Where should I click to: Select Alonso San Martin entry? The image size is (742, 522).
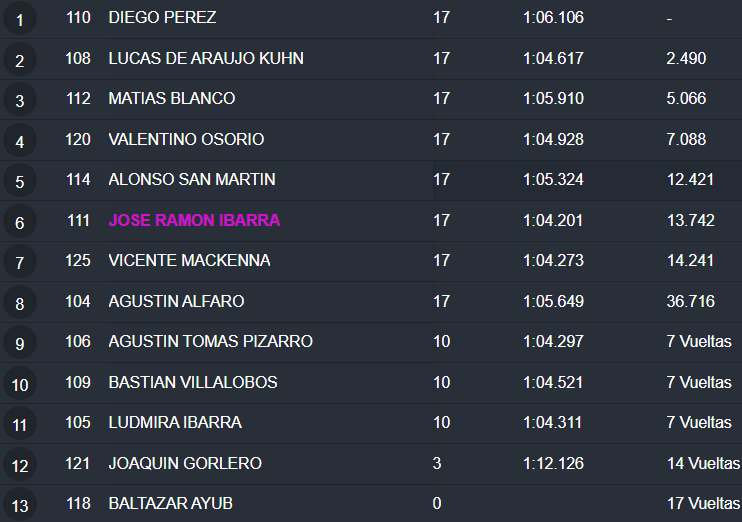point(192,180)
